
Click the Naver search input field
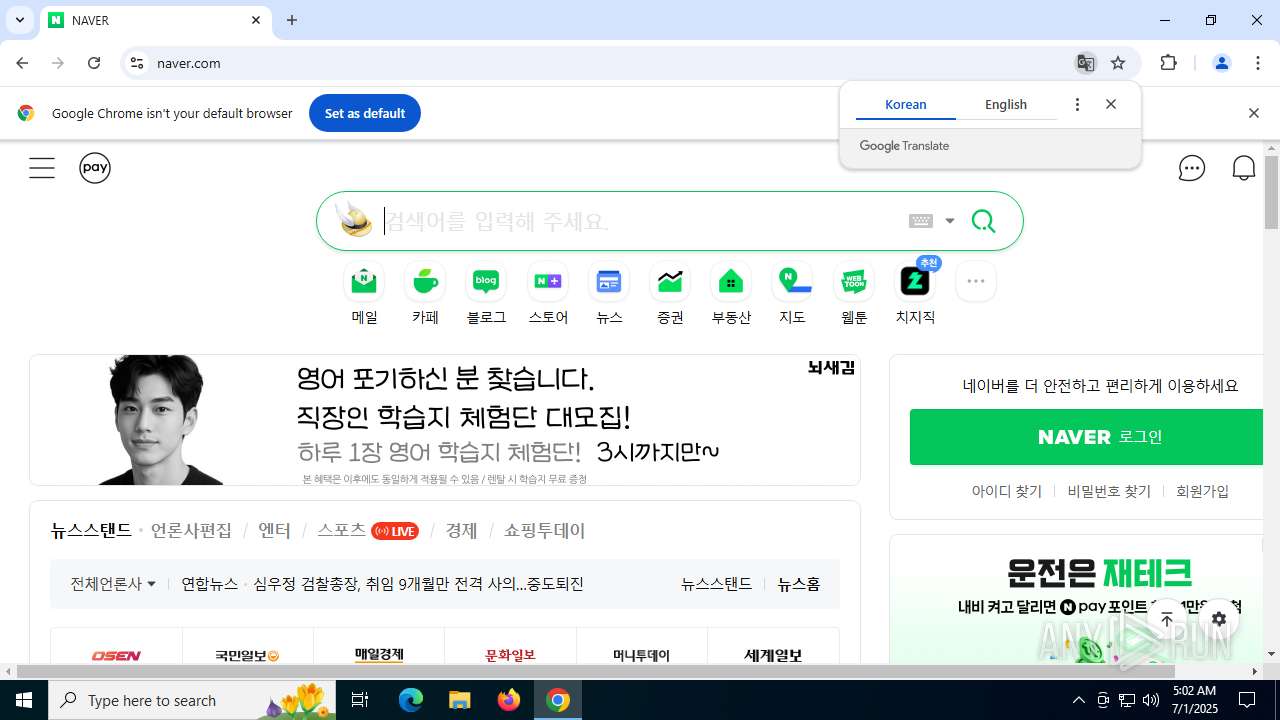click(x=640, y=221)
